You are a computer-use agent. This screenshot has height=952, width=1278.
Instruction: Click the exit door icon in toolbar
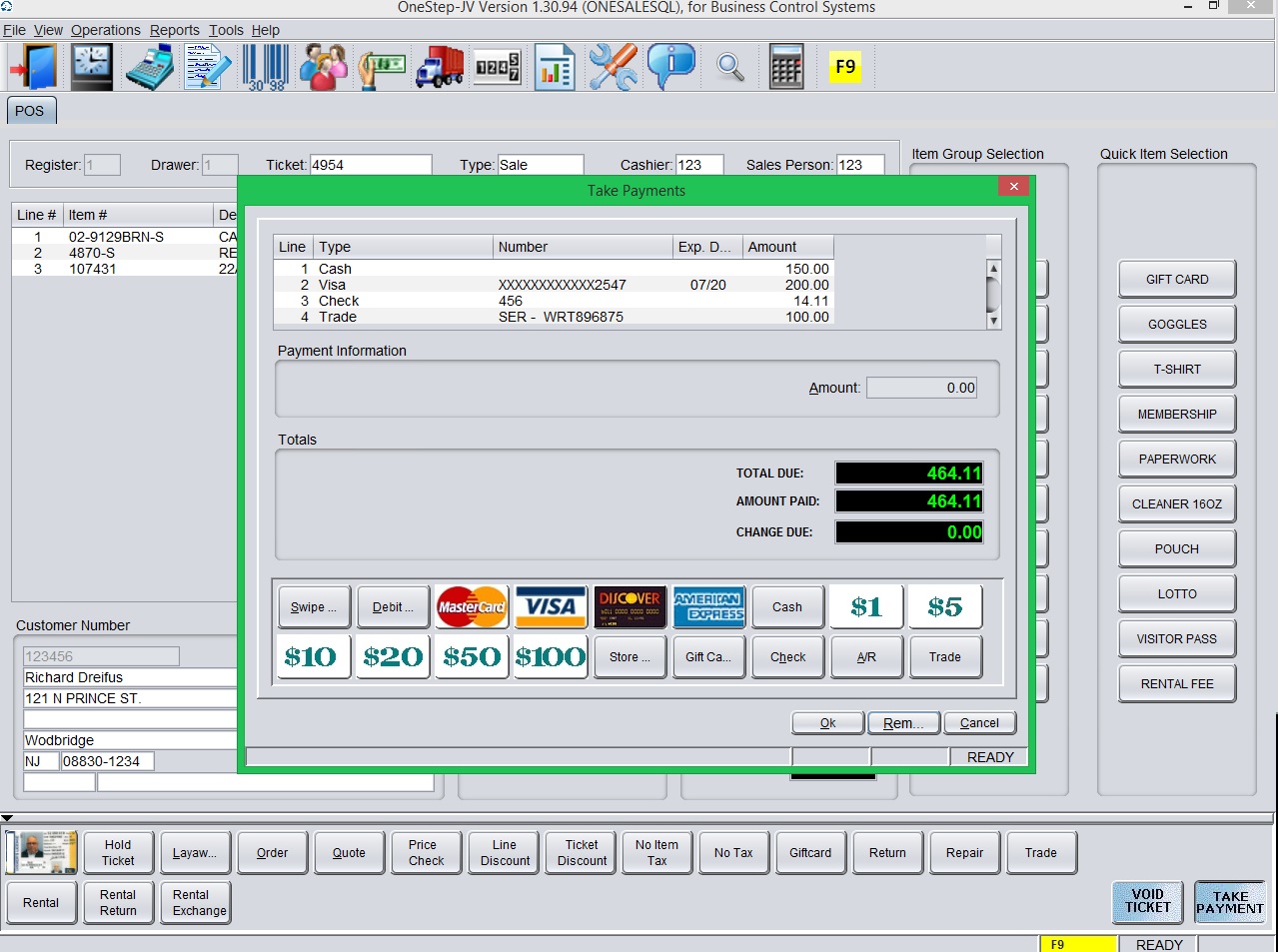33,67
